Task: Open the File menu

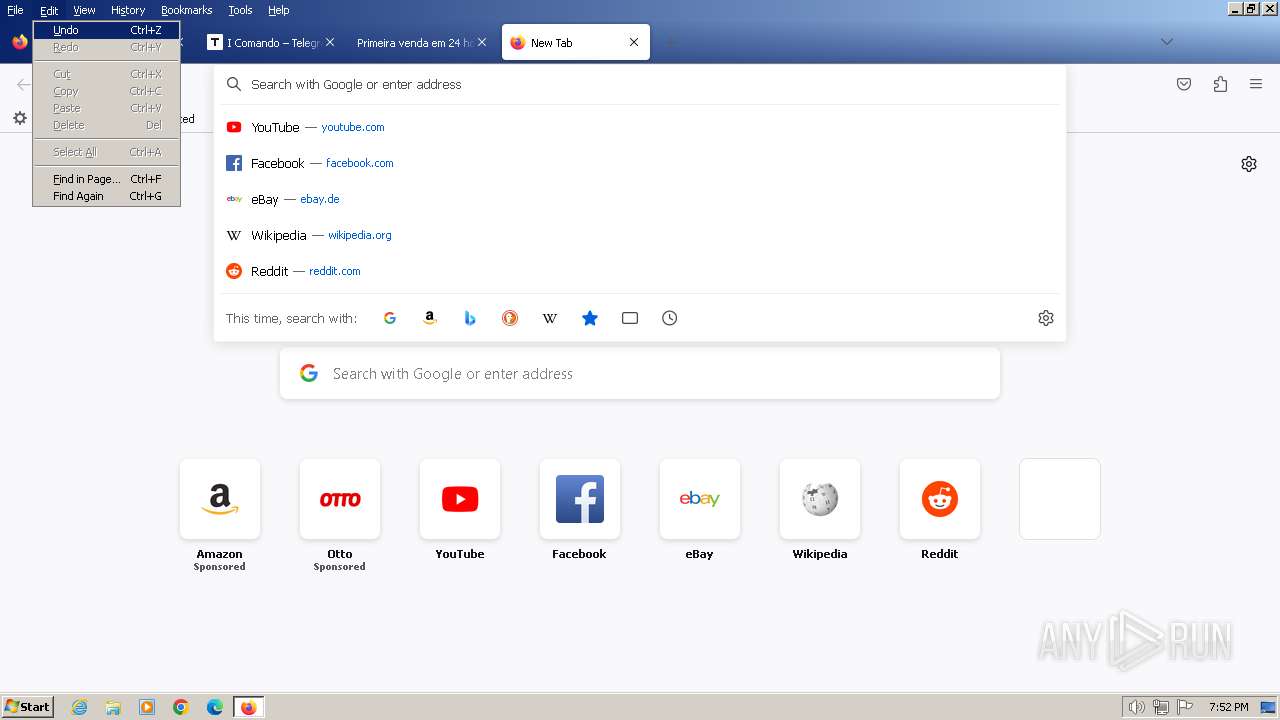Action: click(15, 10)
